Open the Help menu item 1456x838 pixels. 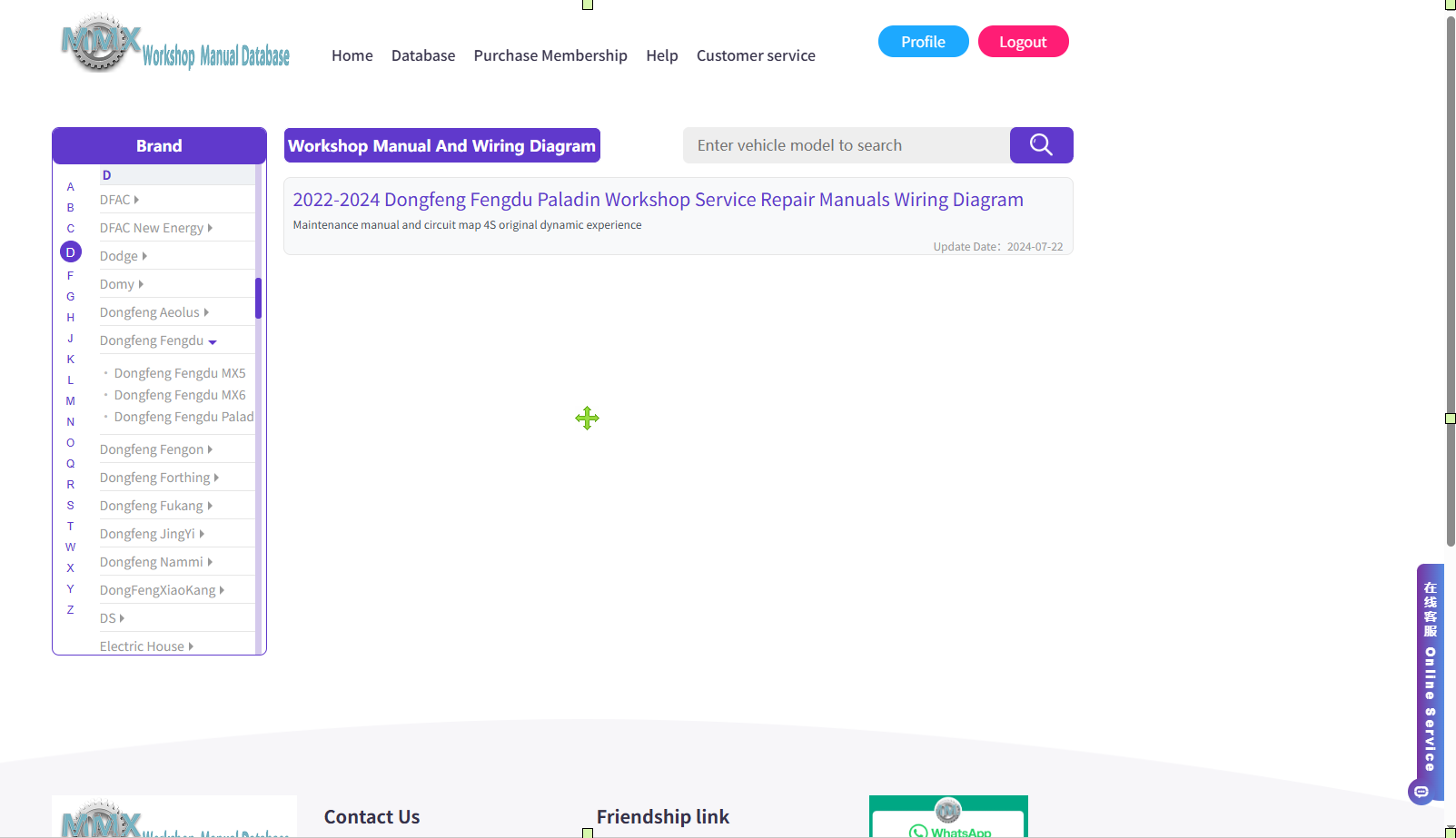tap(662, 55)
